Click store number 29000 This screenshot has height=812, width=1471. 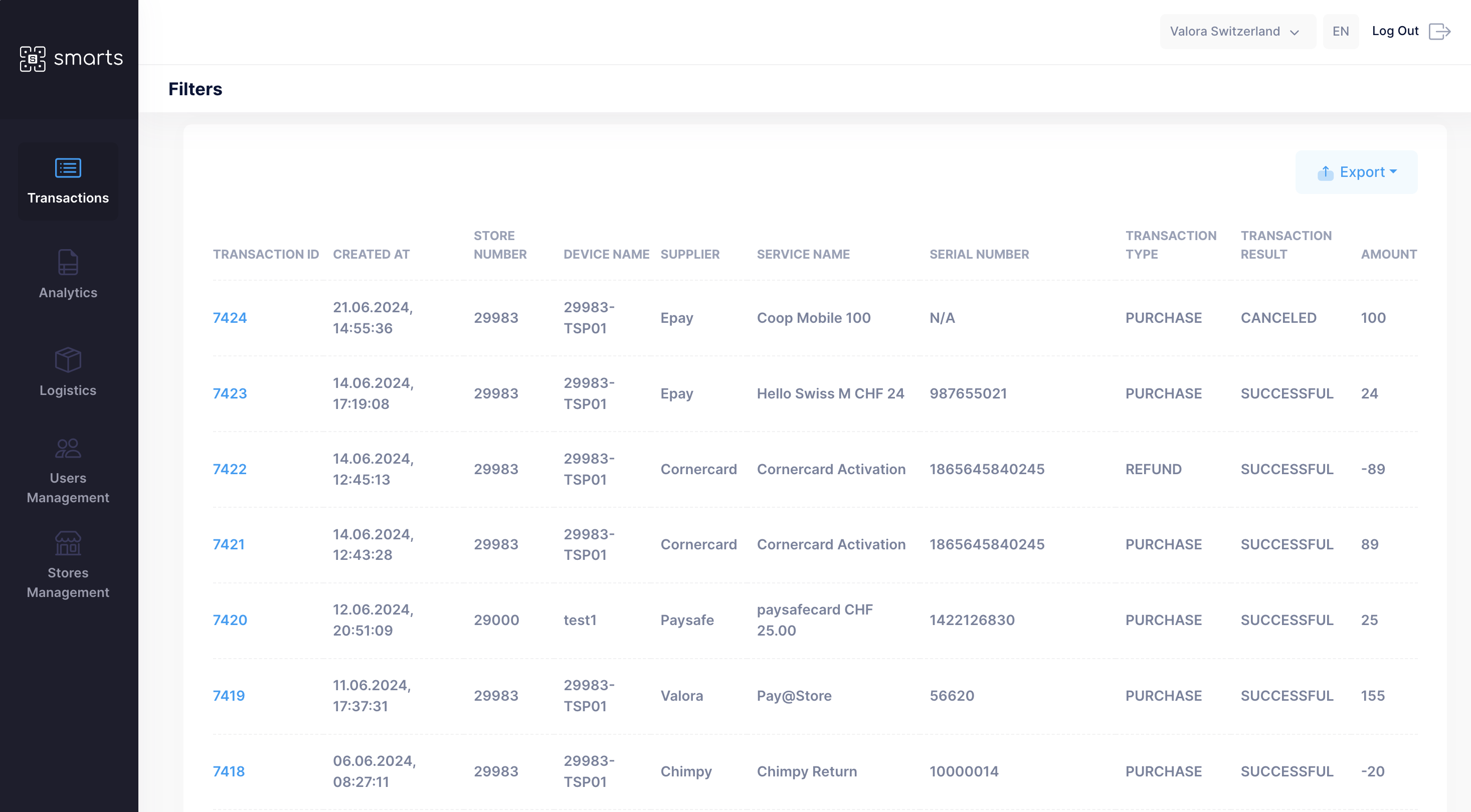pos(496,620)
